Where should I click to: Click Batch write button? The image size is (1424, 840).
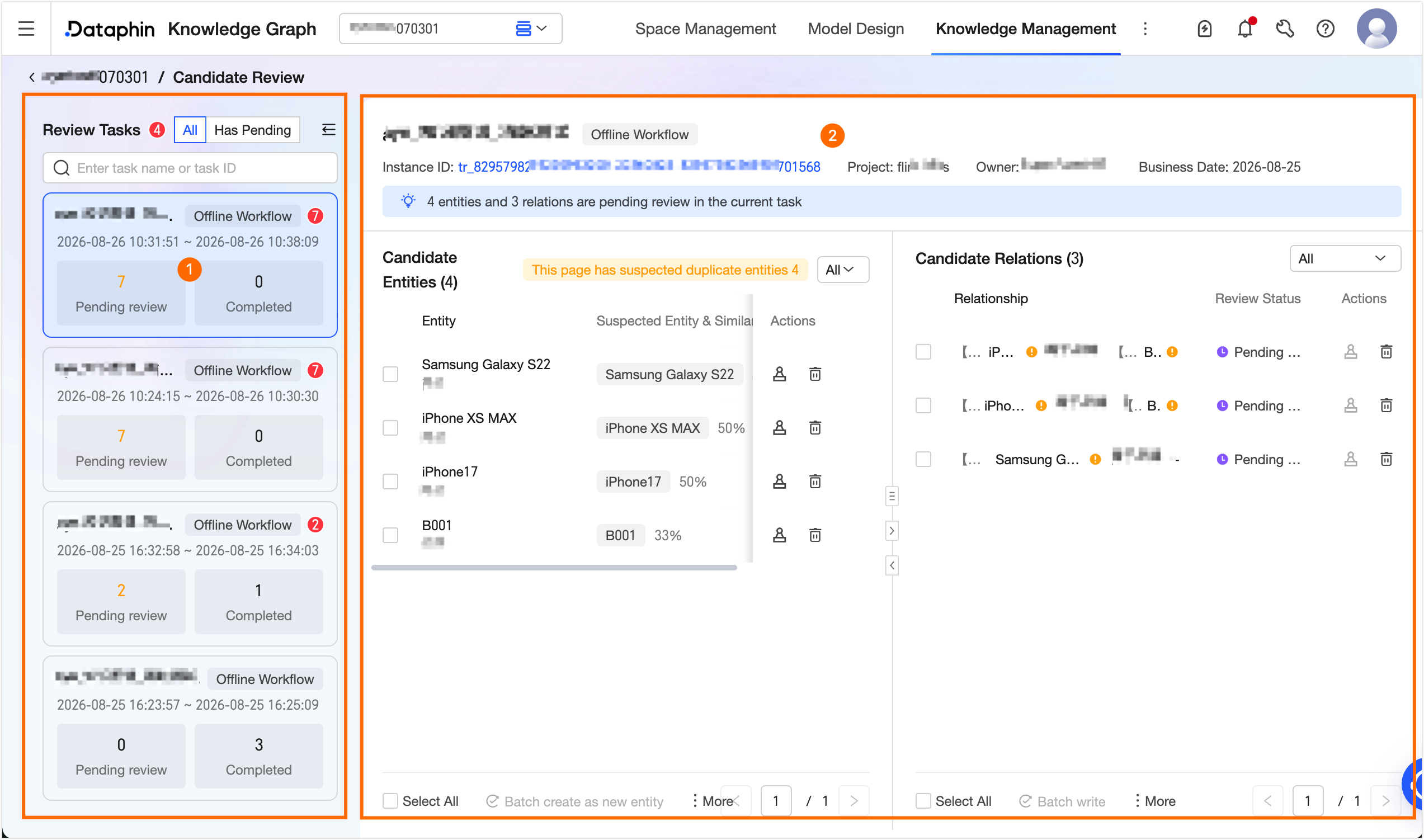tap(1062, 801)
